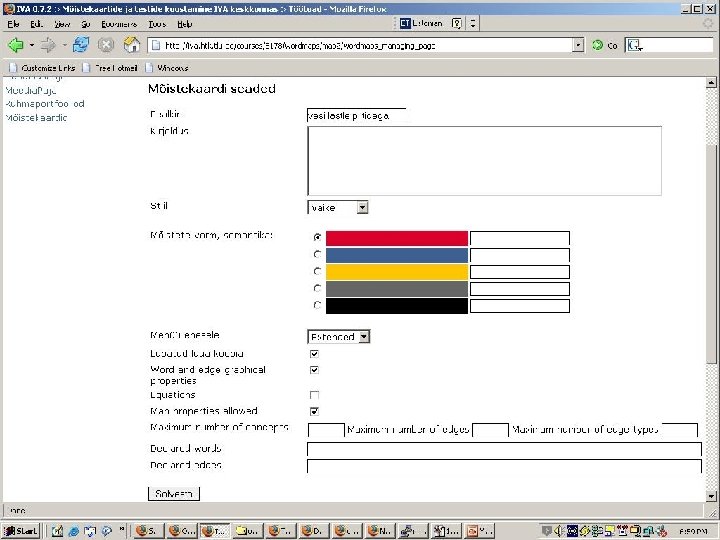Open the MapCU dropdown showing 'Extended'
This screenshot has width=720, height=540.
click(x=338, y=337)
